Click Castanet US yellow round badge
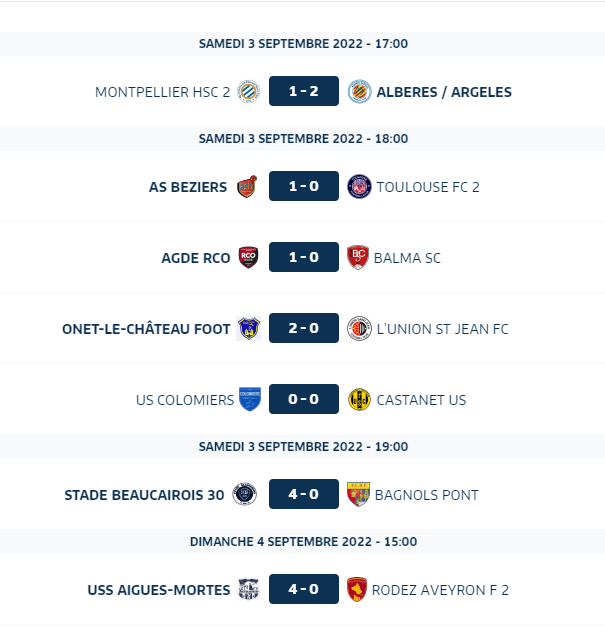 pyautogui.click(x=359, y=400)
